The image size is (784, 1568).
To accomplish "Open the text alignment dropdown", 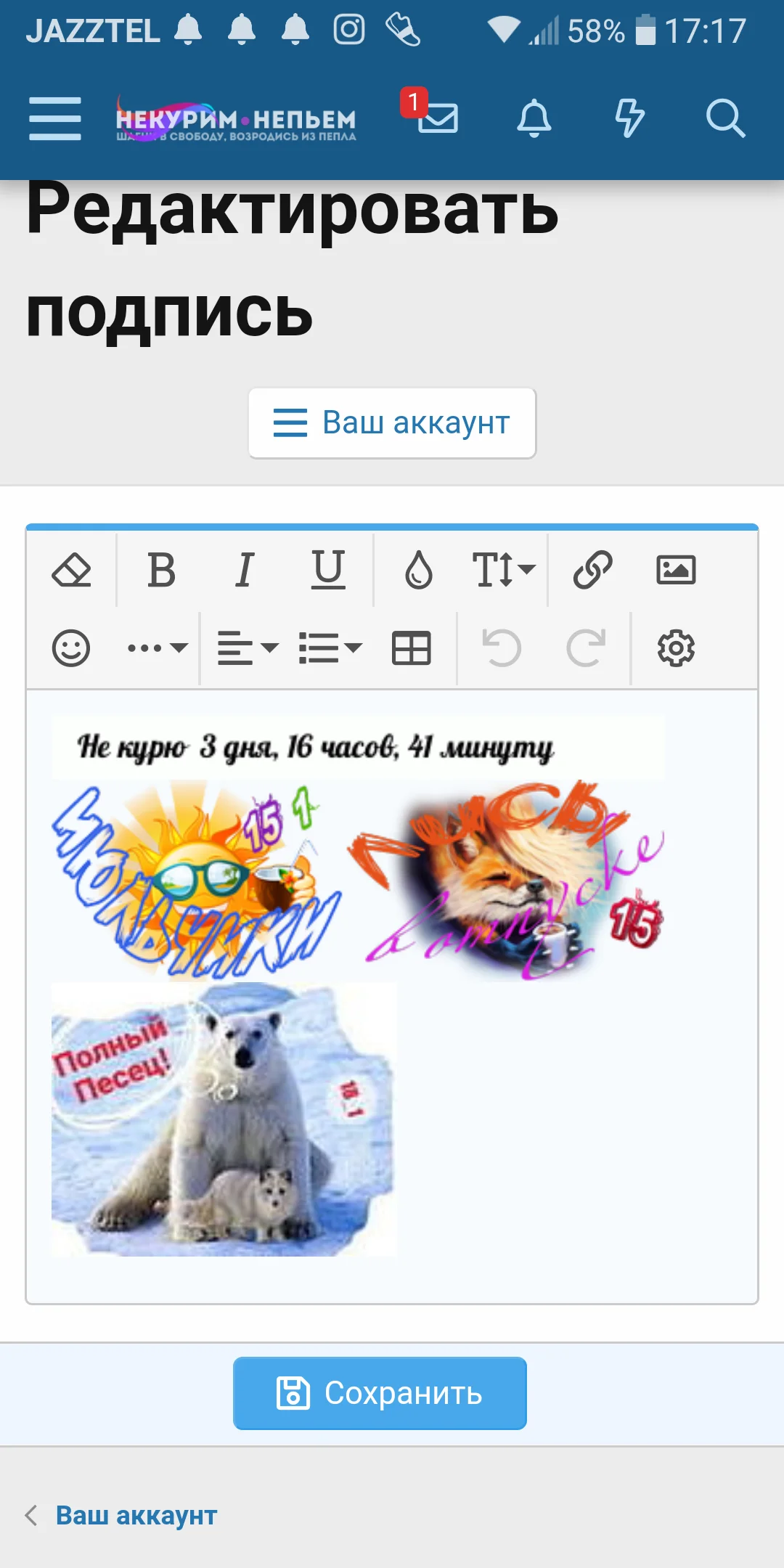I will [x=248, y=648].
